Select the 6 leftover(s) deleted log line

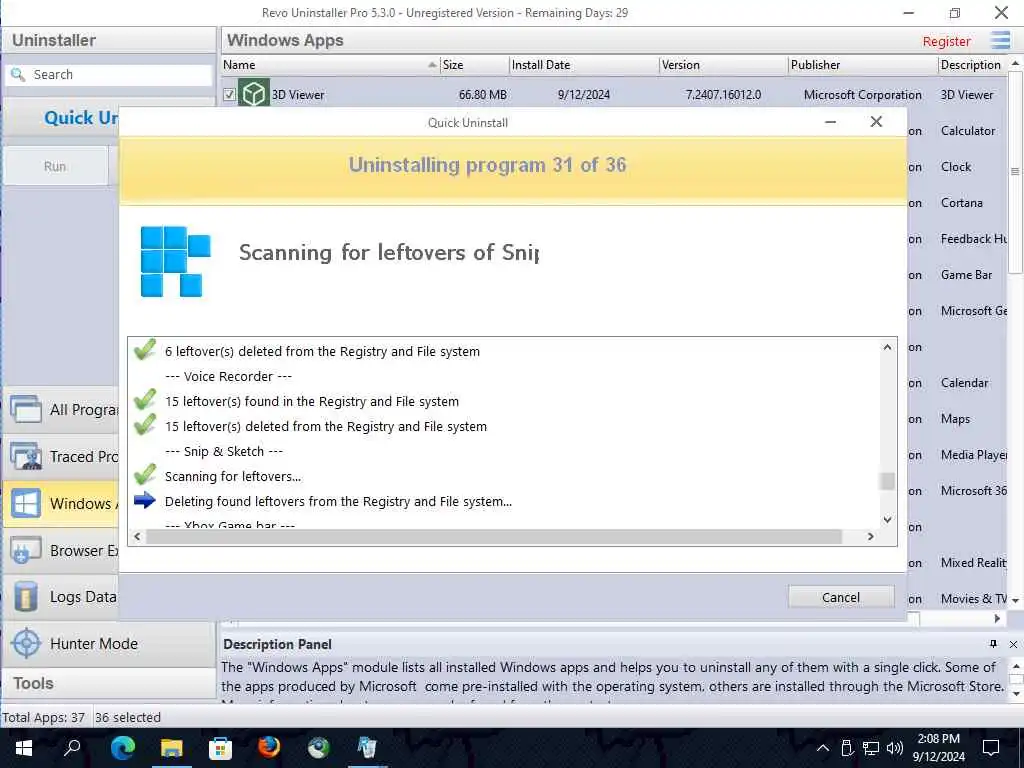click(322, 351)
